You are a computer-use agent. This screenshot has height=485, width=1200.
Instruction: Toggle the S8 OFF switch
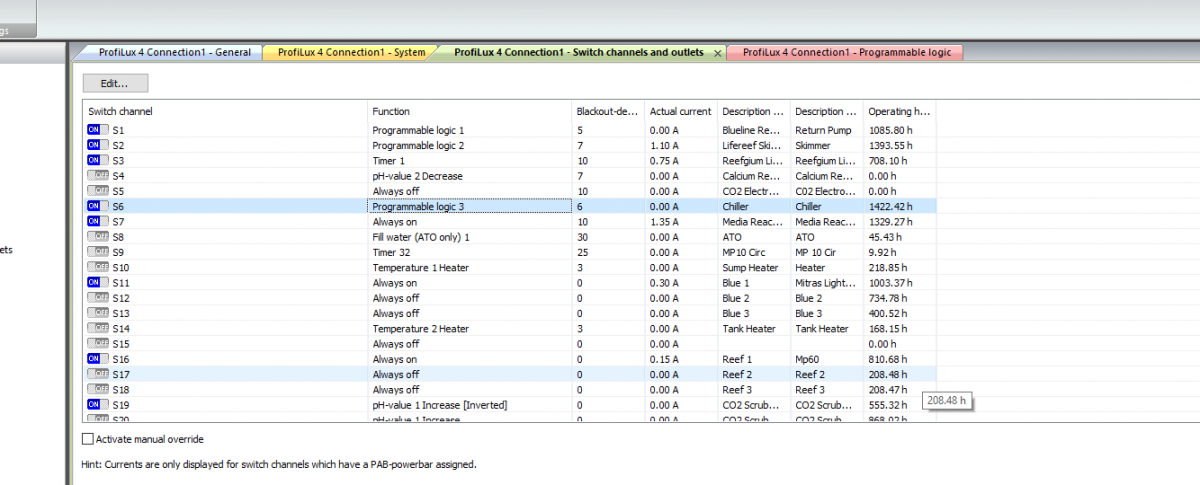coord(97,237)
